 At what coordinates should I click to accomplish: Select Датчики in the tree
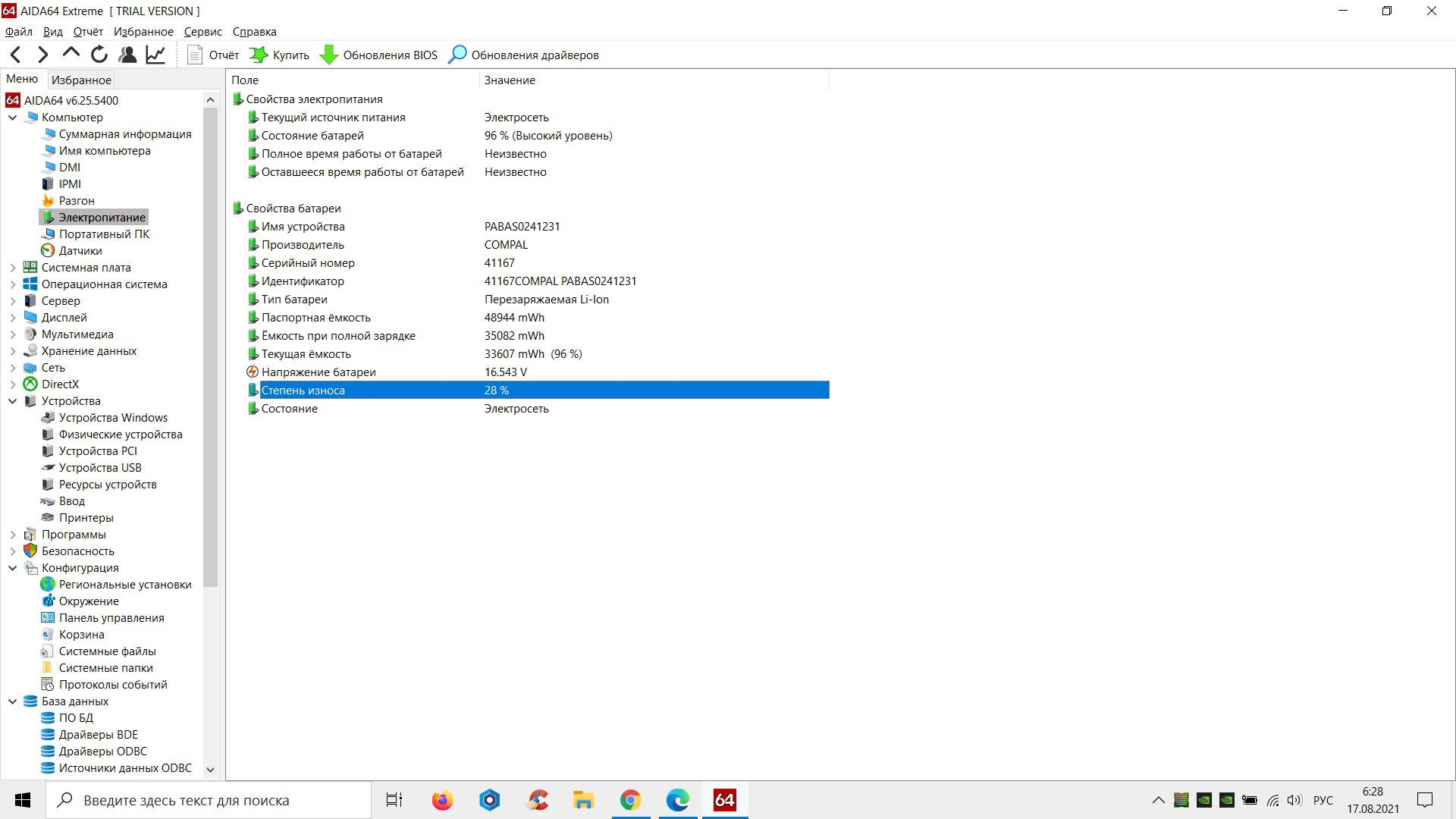[80, 251]
